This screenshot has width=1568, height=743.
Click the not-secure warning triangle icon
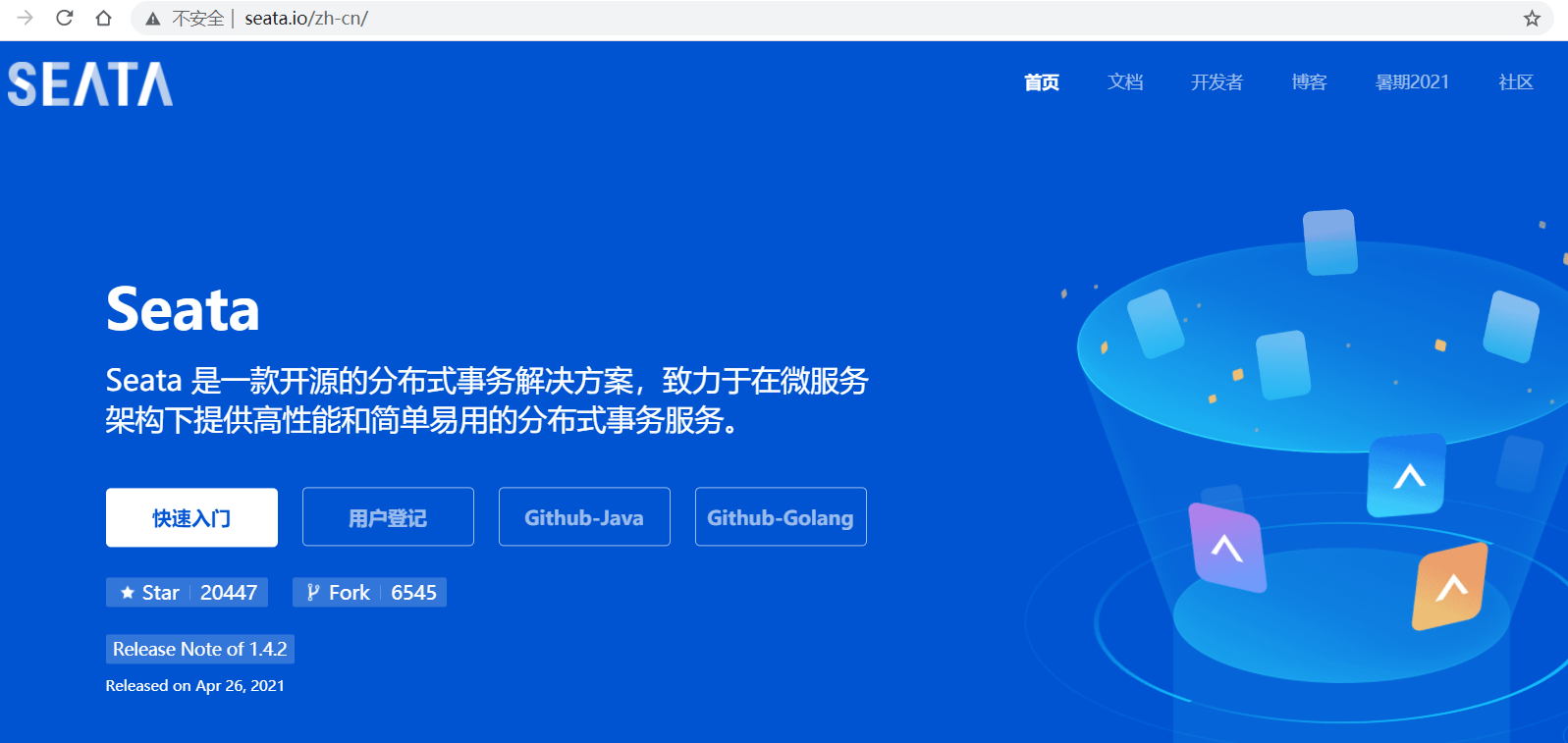[x=153, y=19]
